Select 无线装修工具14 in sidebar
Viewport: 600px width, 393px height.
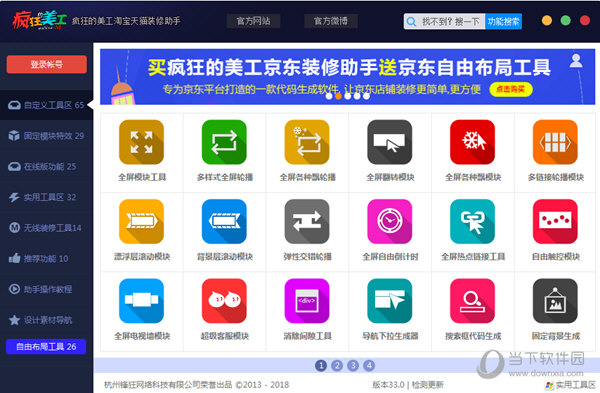click(46, 228)
